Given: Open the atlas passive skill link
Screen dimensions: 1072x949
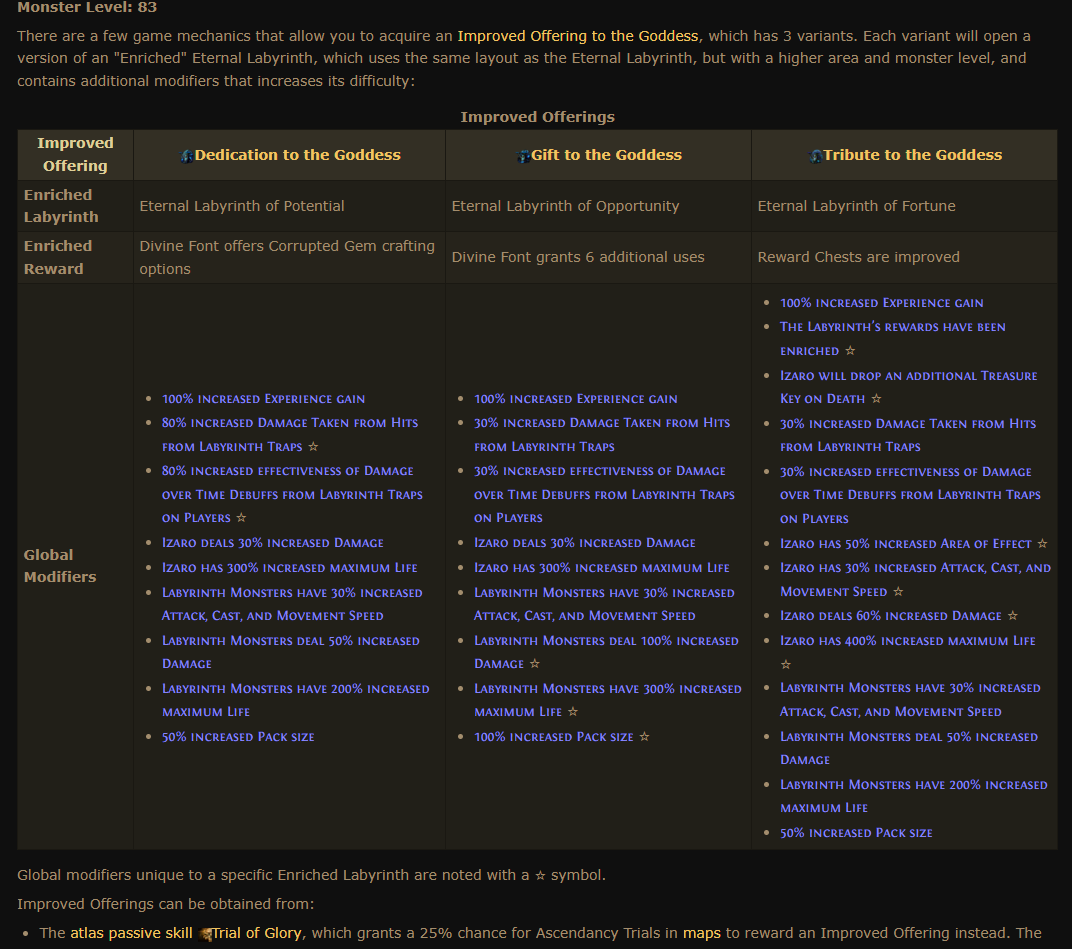Looking at the screenshot, I should click(x=131, y=933).
